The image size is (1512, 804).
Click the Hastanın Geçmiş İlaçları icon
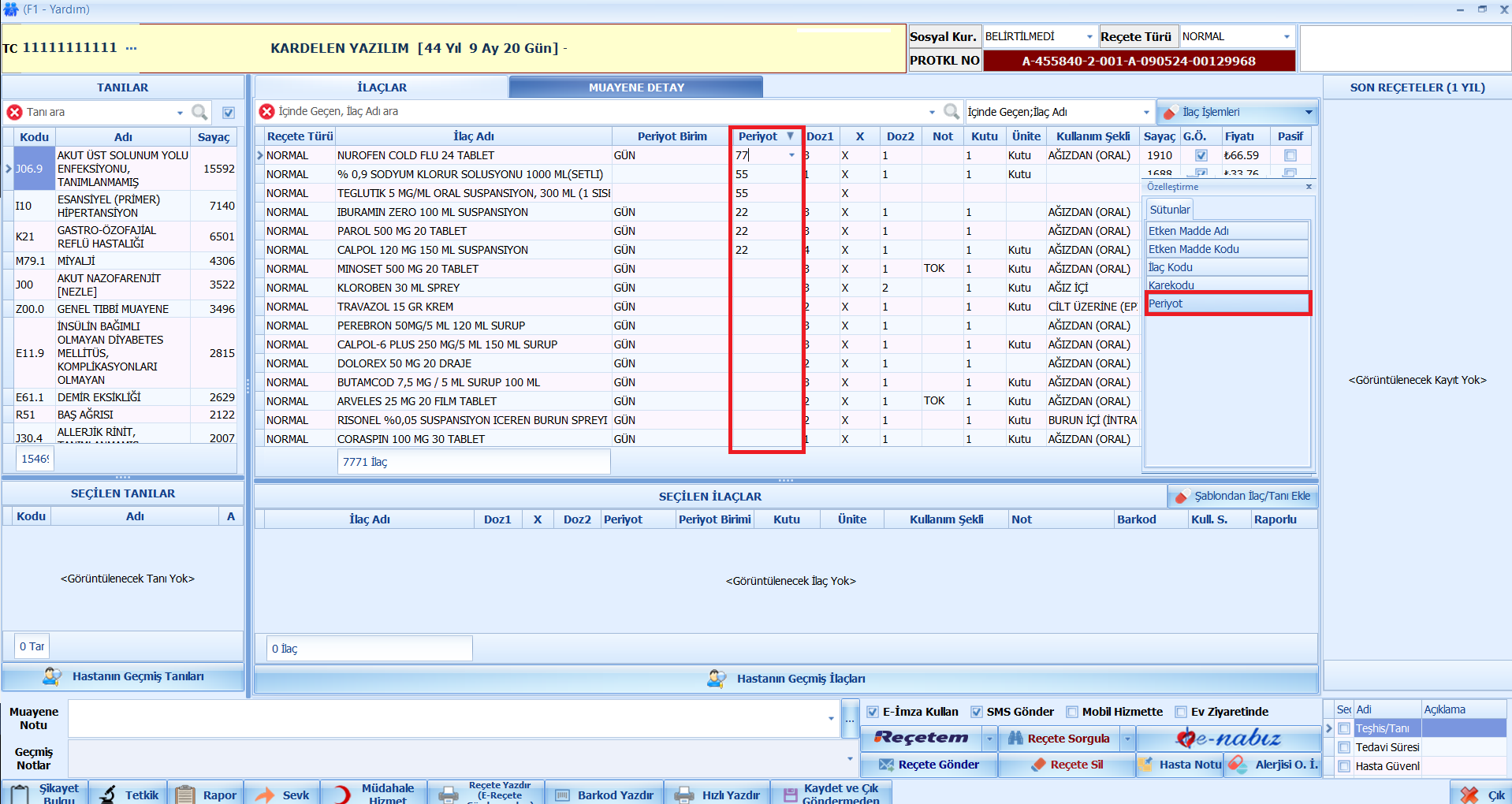[717, 679]
